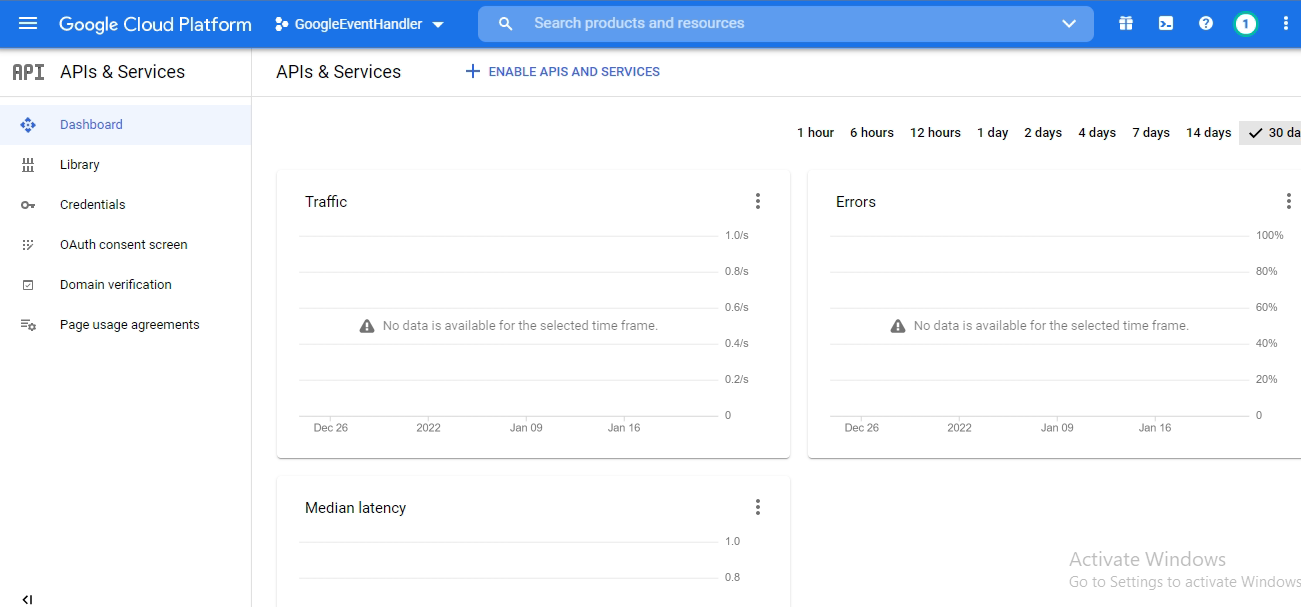Click the Dashboard sidebar icon

pyautogui.click(x=28, y=125)
